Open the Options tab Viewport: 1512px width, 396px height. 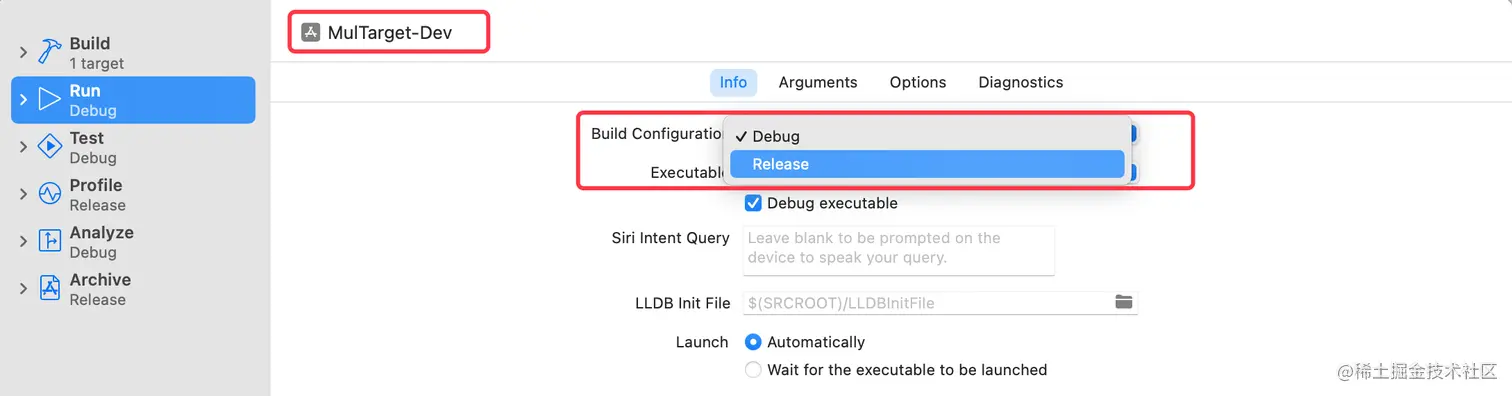(x=918, y=82)
